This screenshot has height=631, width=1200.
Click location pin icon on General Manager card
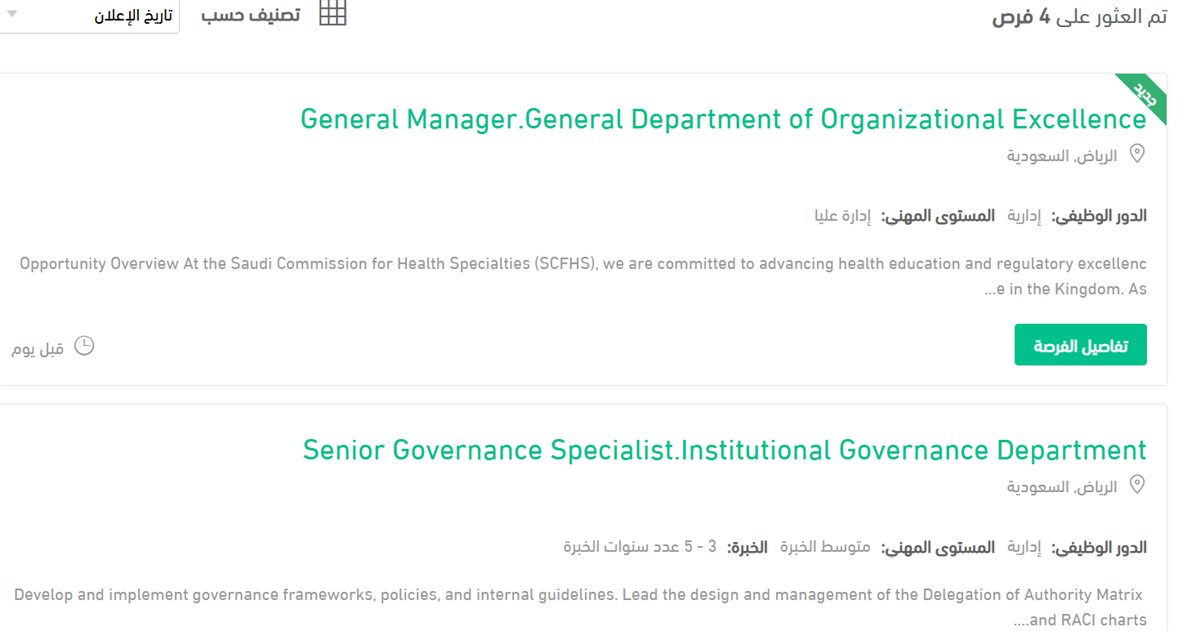coord(1137,154)
